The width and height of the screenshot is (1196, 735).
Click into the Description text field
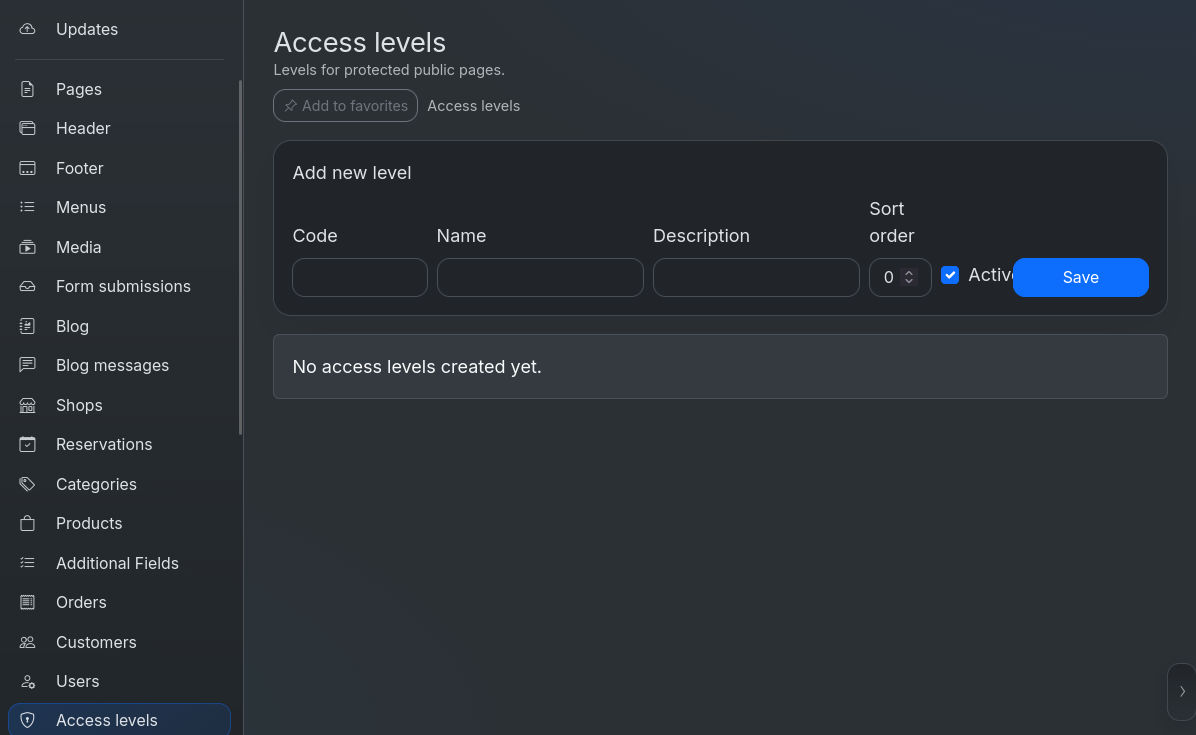coord(756,278)
